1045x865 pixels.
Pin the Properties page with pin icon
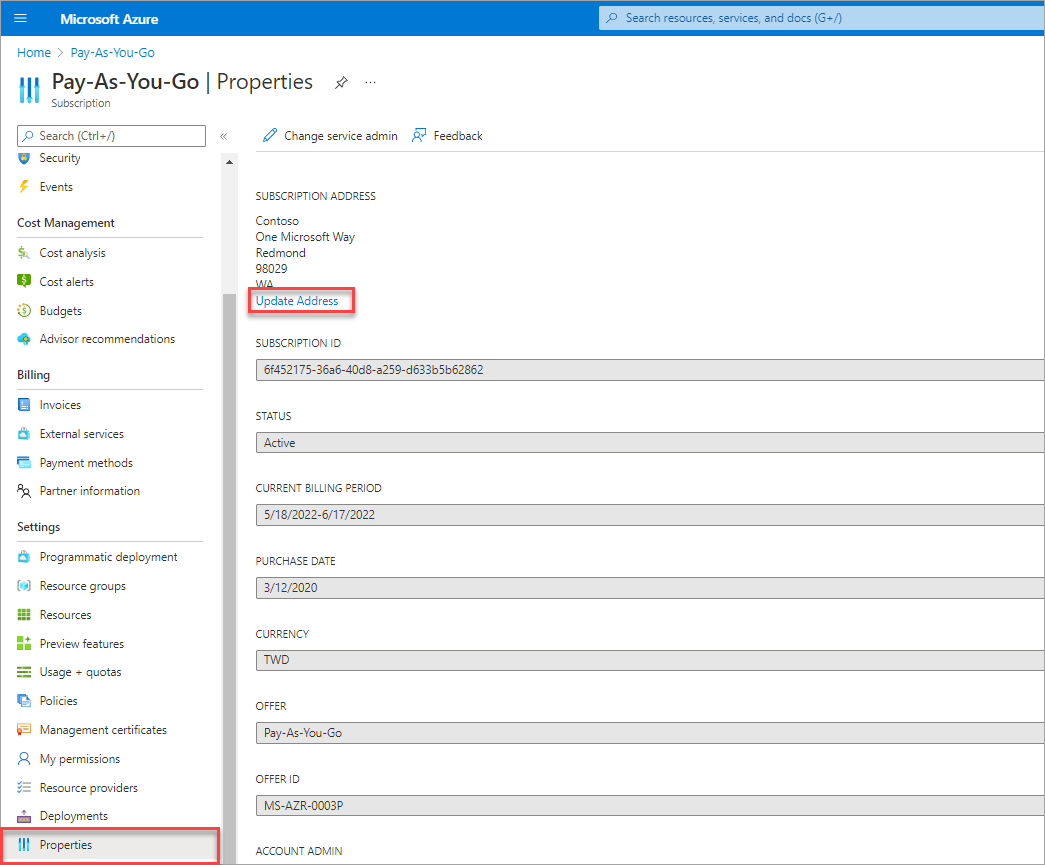[341, 83]
